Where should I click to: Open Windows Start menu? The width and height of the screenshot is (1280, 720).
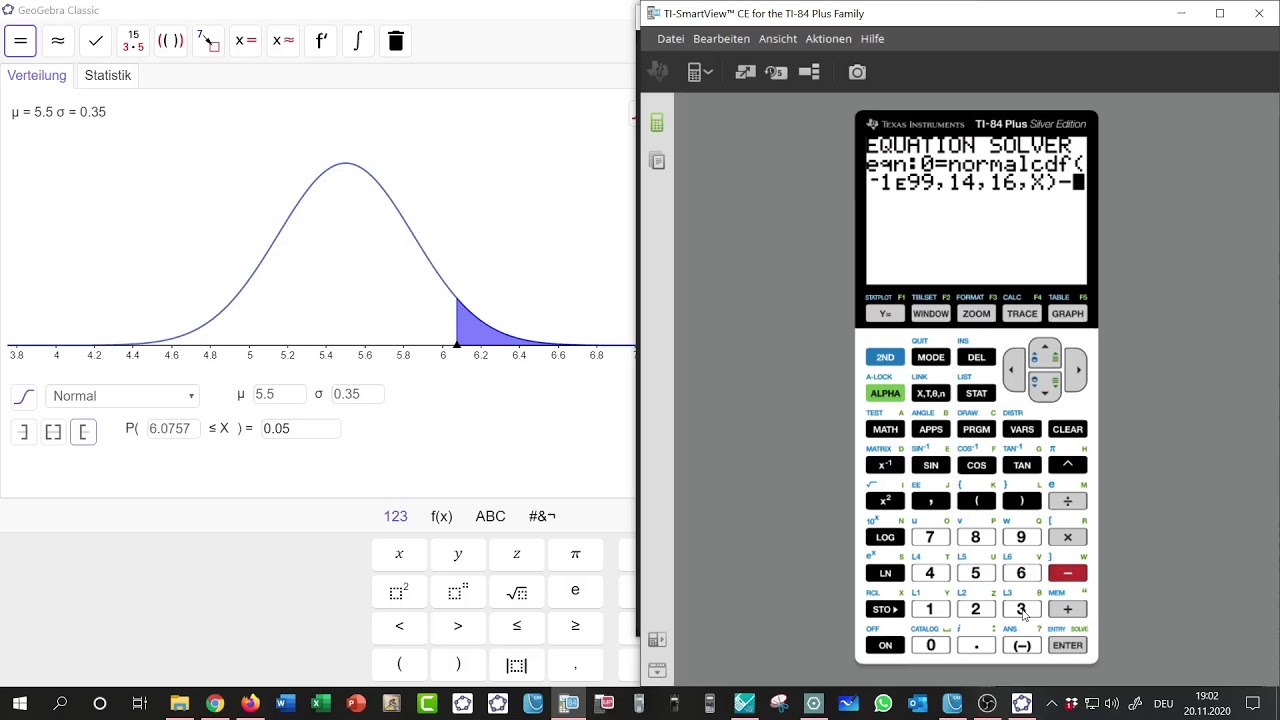click(20, 704)
